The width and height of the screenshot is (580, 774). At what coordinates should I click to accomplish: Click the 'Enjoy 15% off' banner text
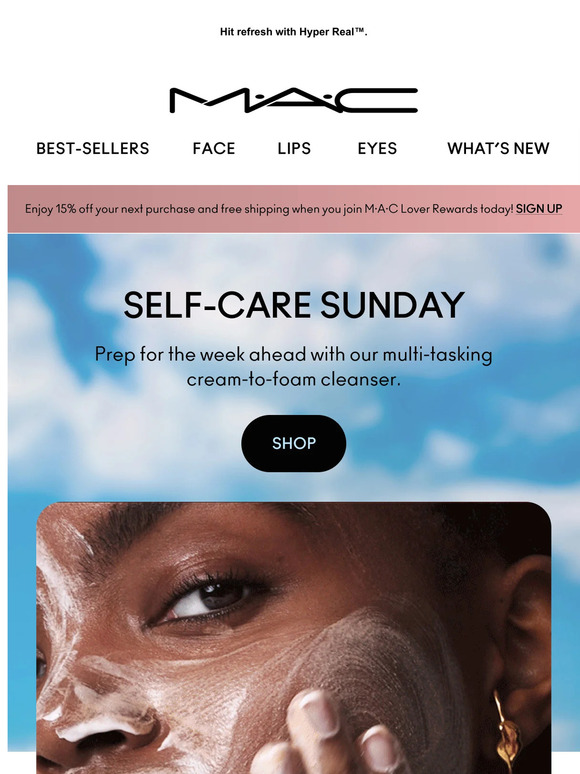[269, 209]
